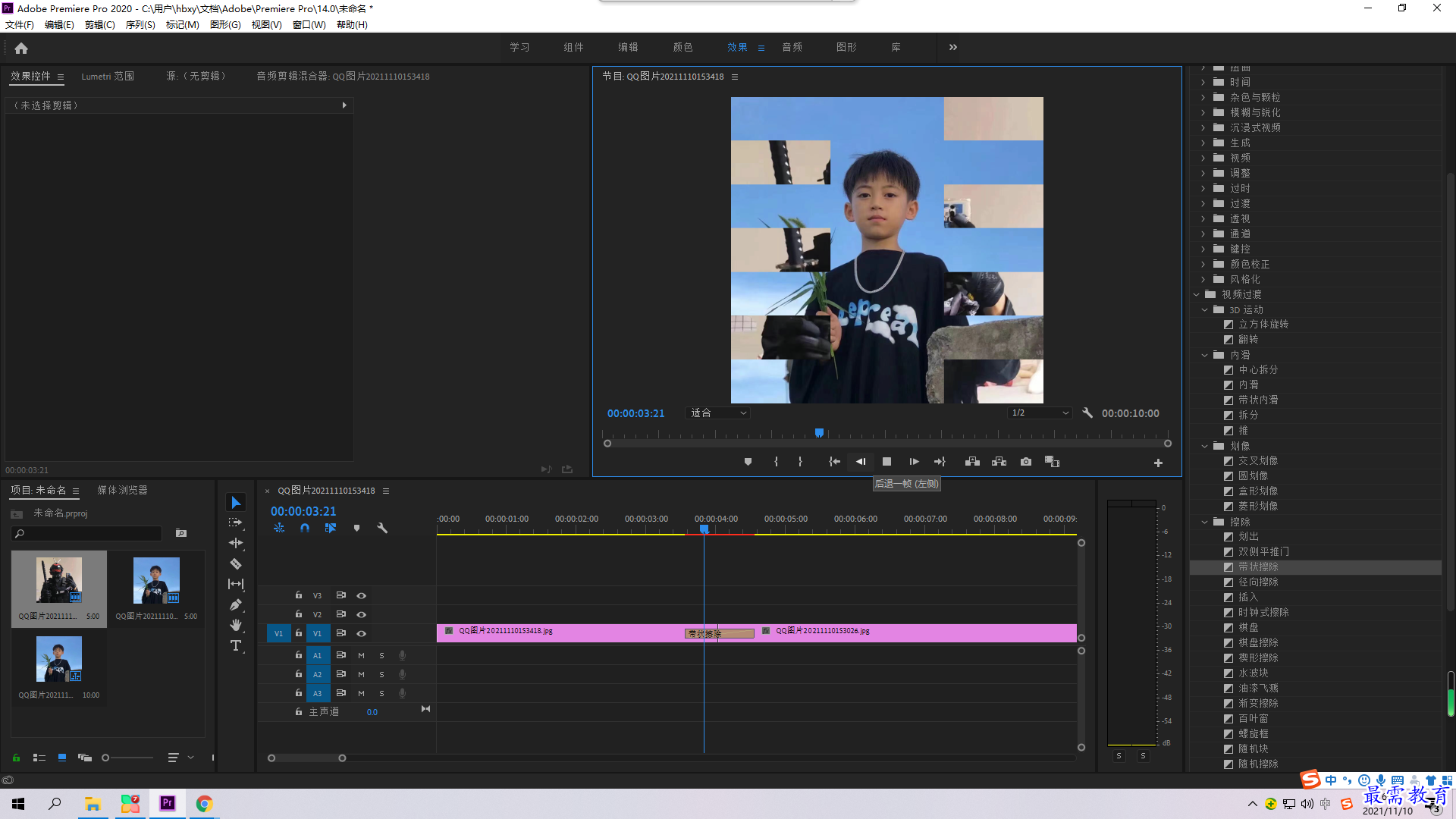This screenshot has width=1456, height=819.
Task: Switch to the 编辑 workspace
Action: pyautogui.click(x=628, y=47)
